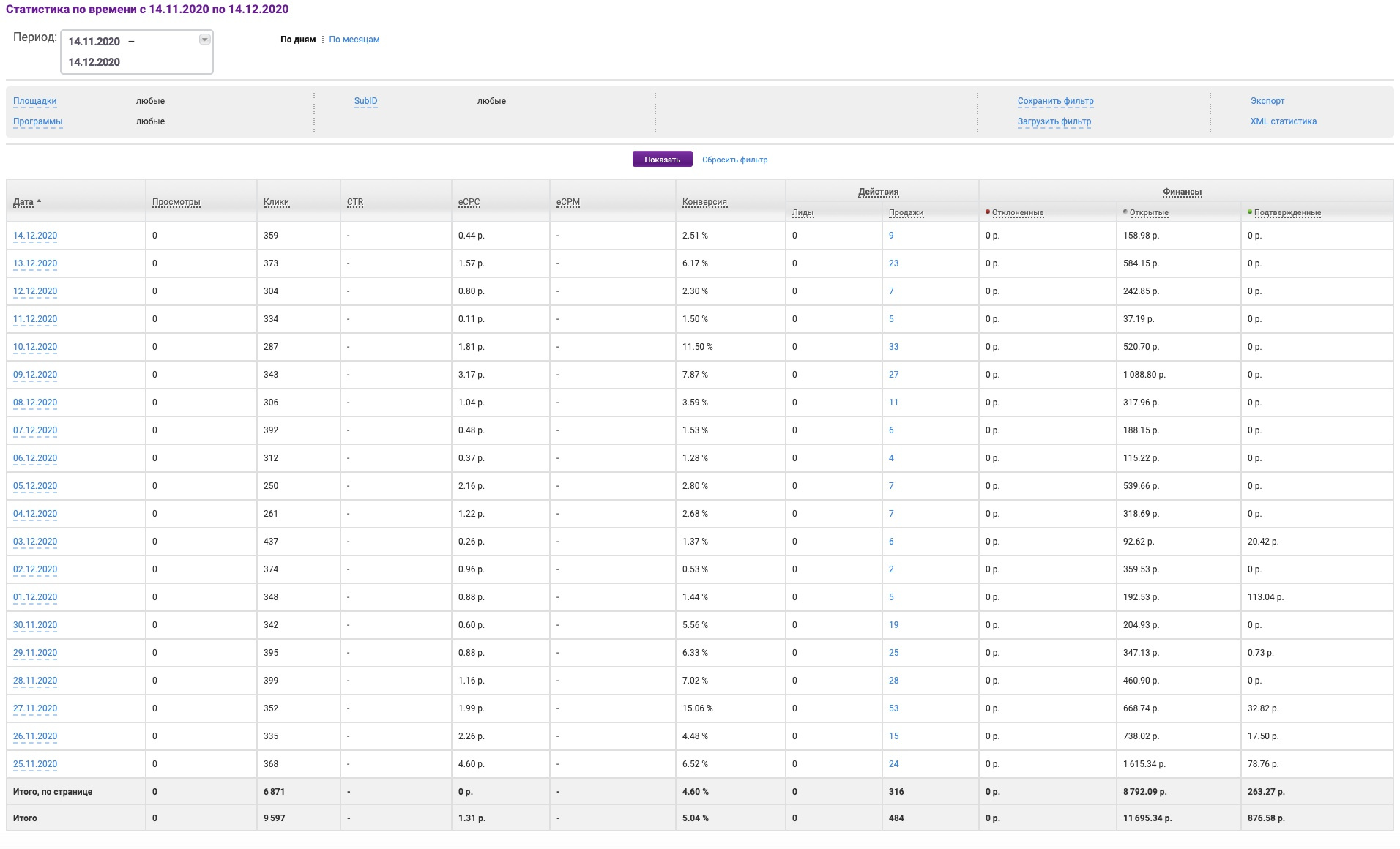Open the date link 03.12.2020
Viewport: 1400px width, 849px height.
[x=35, y=542]
